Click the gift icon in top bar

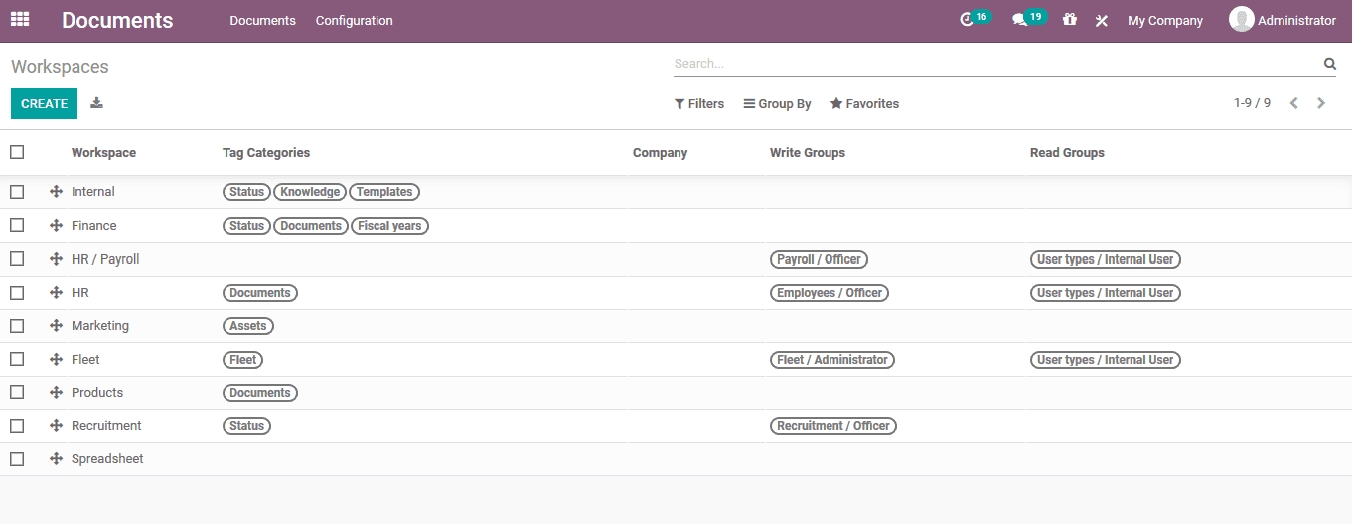coord(1070,20)
